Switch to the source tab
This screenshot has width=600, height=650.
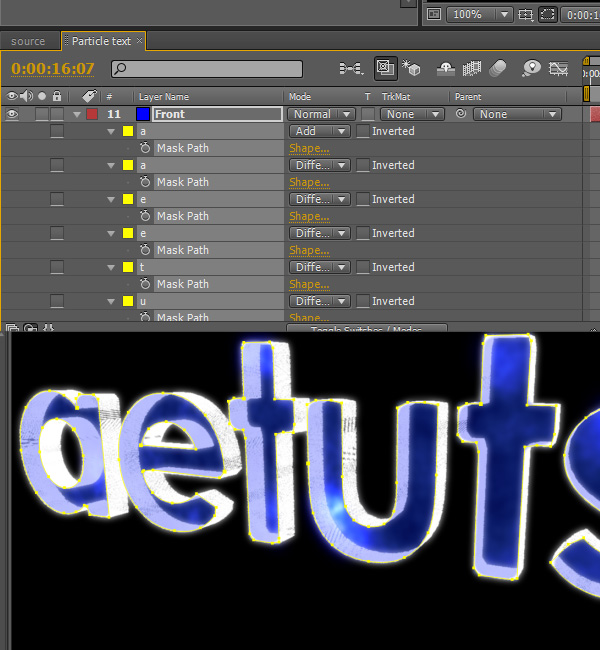click(x=28, y=41)
